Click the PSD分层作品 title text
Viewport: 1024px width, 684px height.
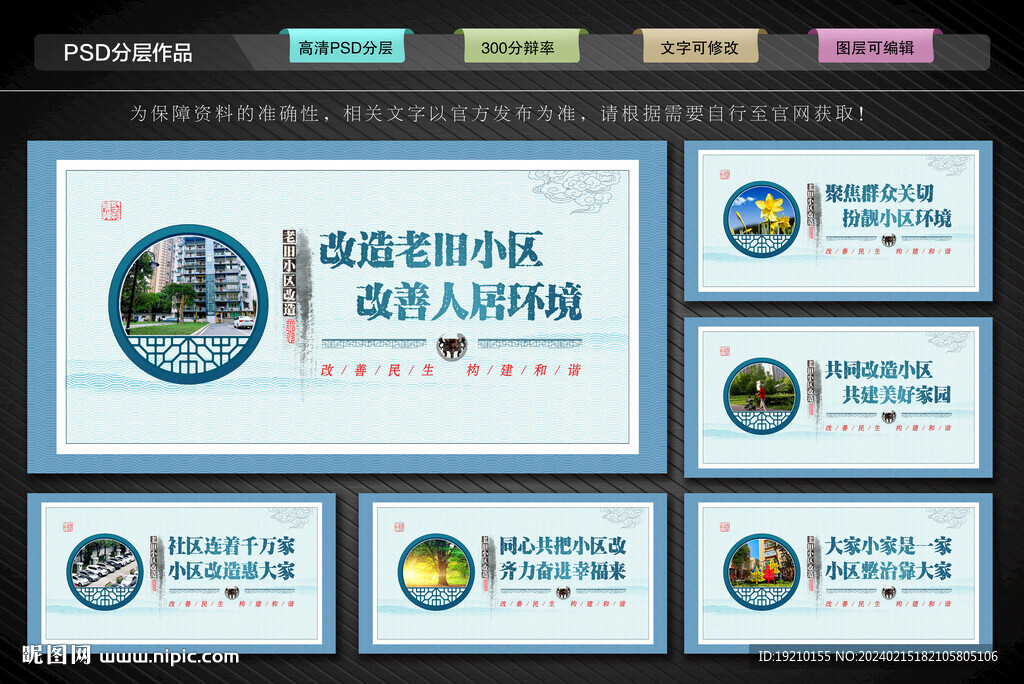pos(128,52)
